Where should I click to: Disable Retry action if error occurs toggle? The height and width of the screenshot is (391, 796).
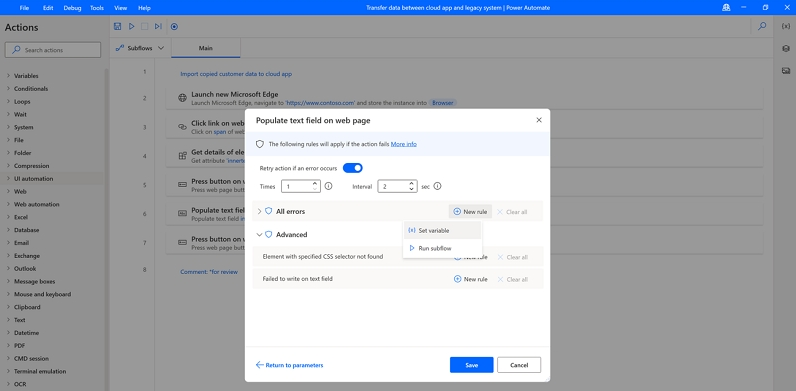[353, 168]
